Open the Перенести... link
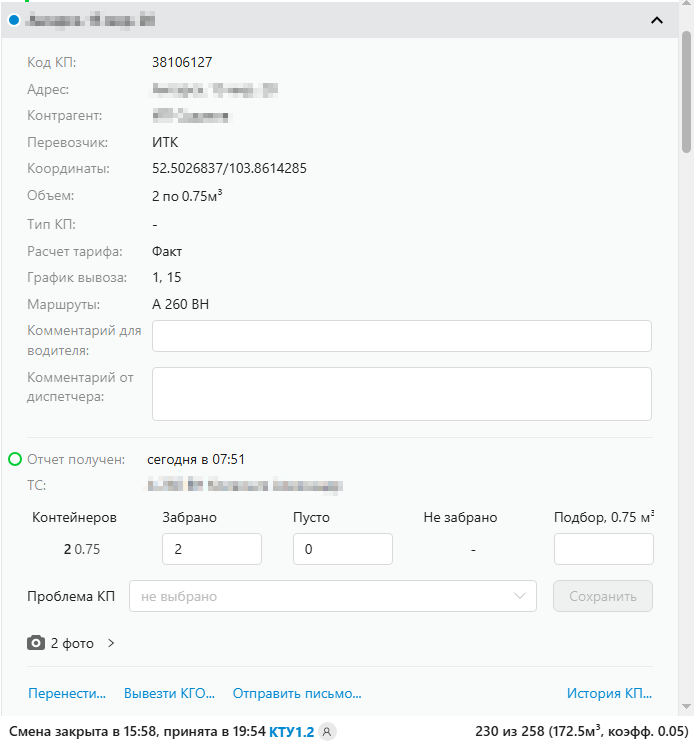694x742 pixels. click(x=67, y=692)
